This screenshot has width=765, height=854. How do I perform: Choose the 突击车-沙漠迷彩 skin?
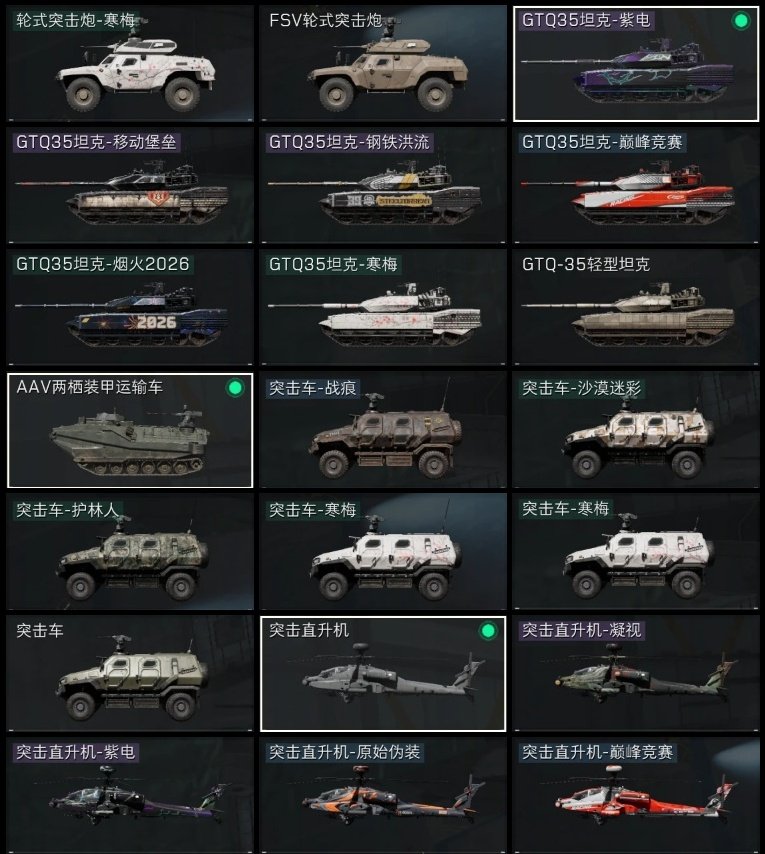point(636,430)
